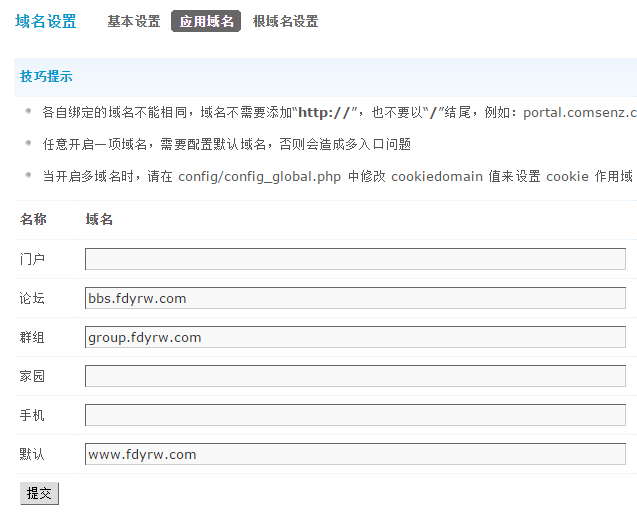Click the first tip bullet icon
This screenshot has height=520, width=637.
click(29, 111)
